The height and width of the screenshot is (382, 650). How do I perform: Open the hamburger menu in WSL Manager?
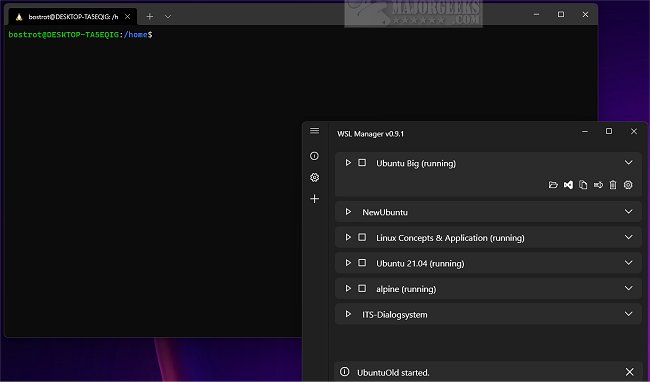(x=315, y=131)
